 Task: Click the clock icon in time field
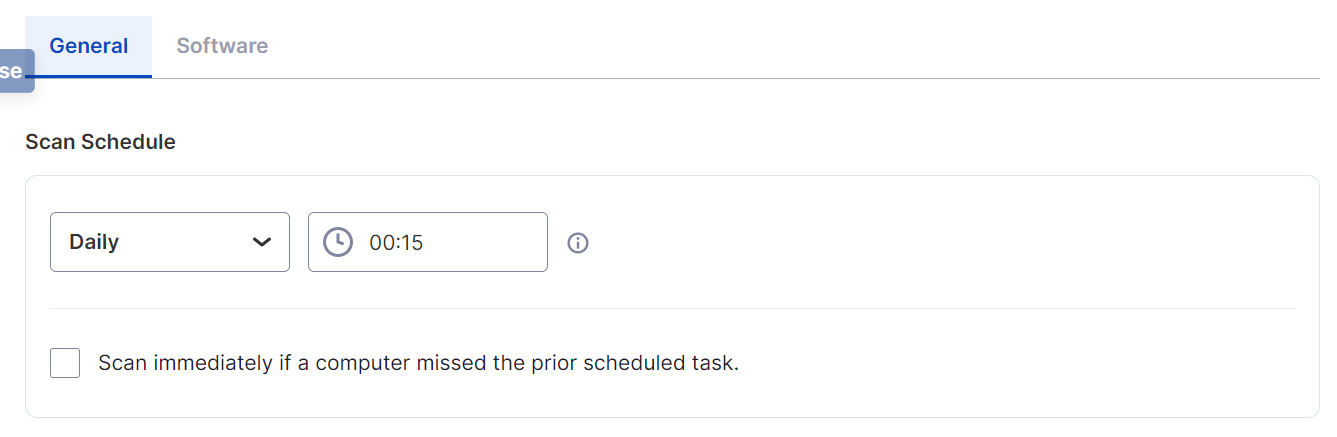pos(338,242)
